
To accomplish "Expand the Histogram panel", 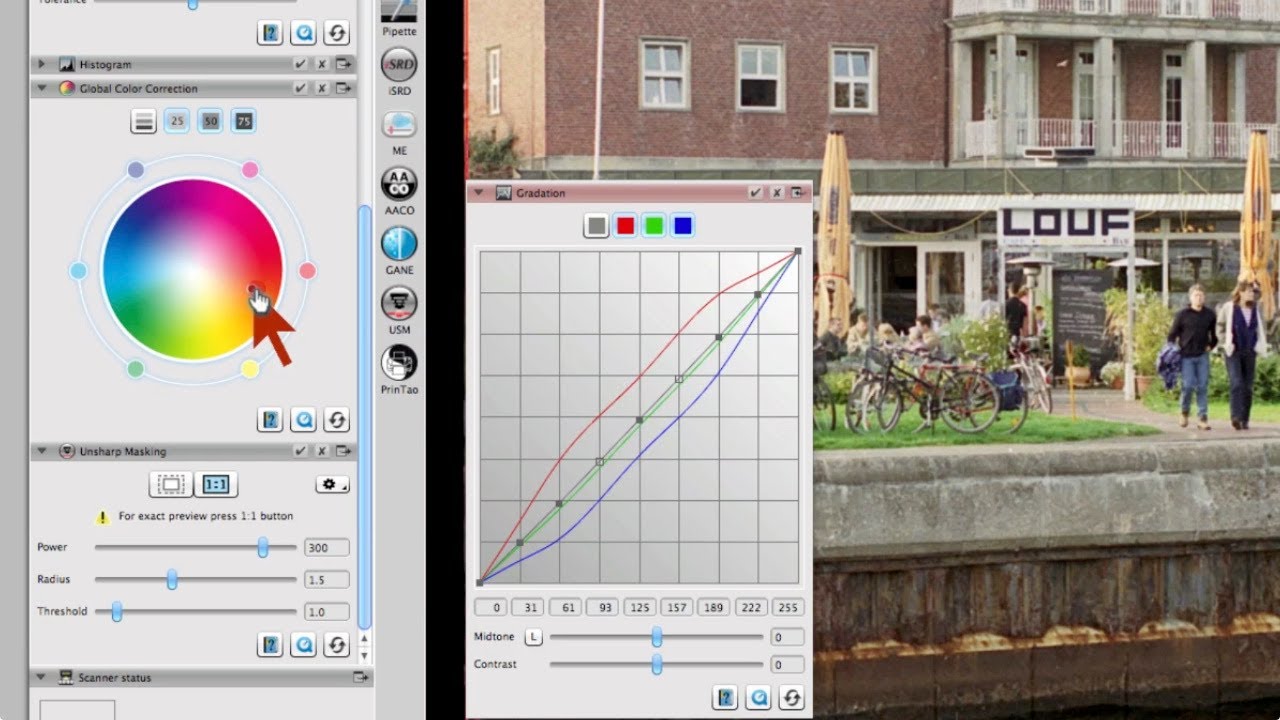I will click(x=42, y=64).
